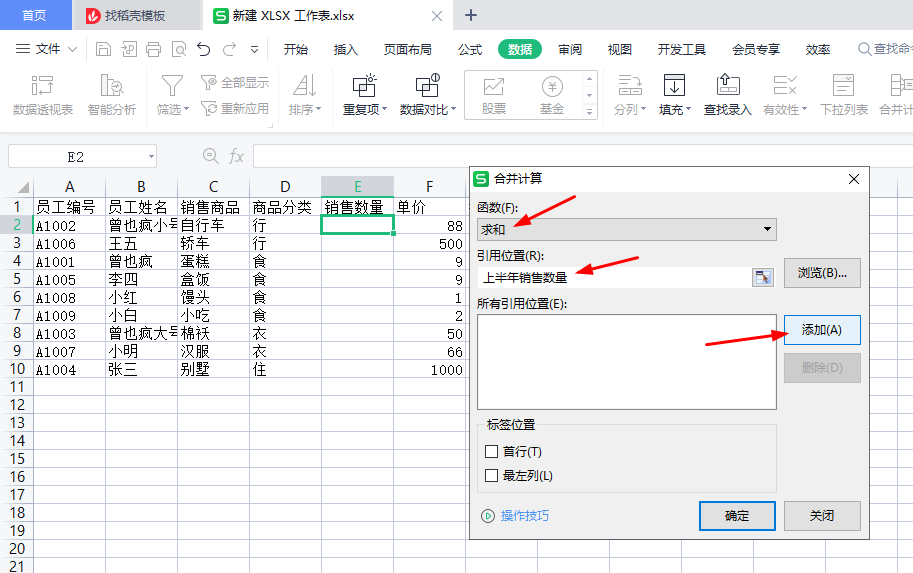
Task: Click the 填充 fill icon
Action: tap(674, 86)
